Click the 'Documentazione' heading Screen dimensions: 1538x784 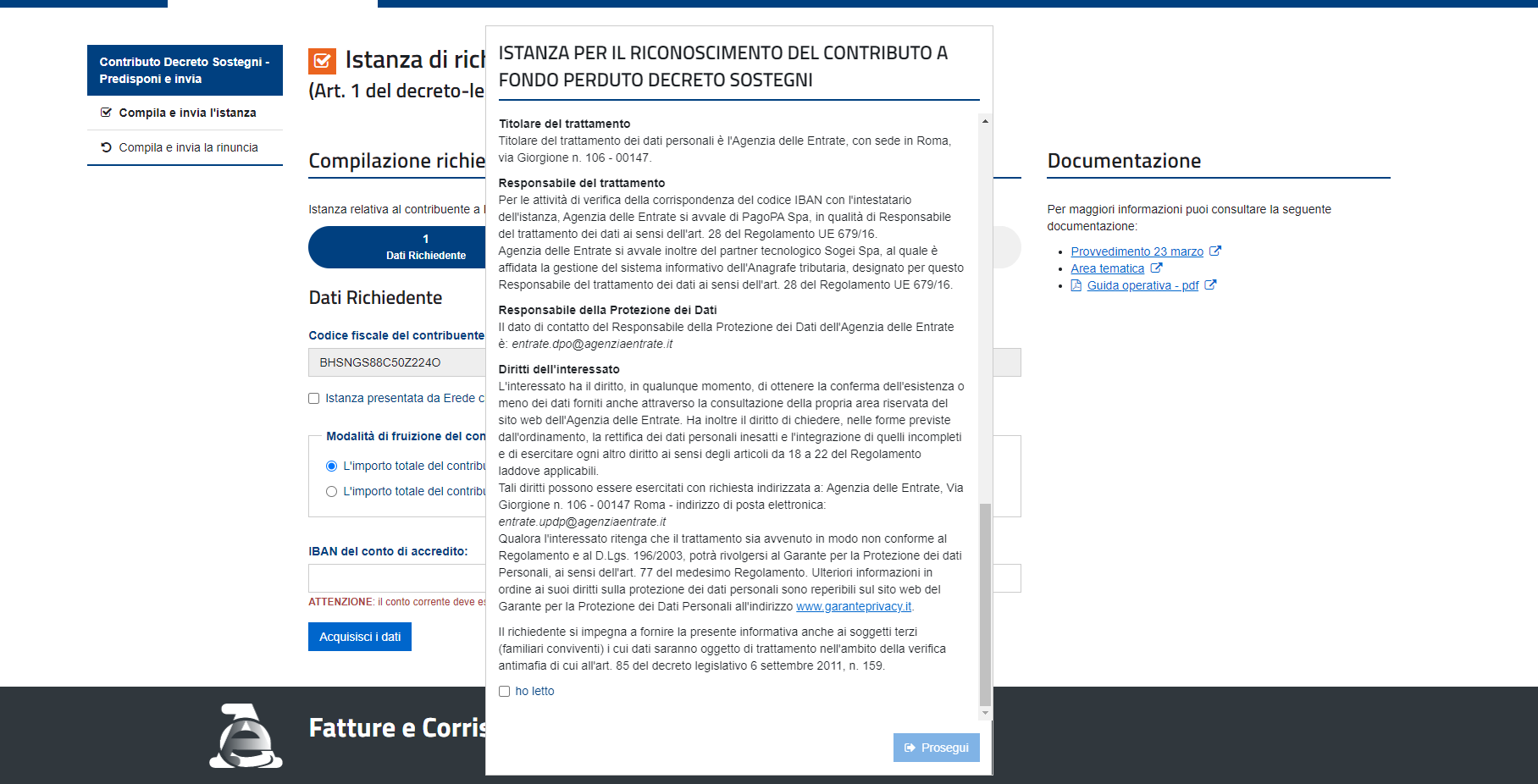1124,161
